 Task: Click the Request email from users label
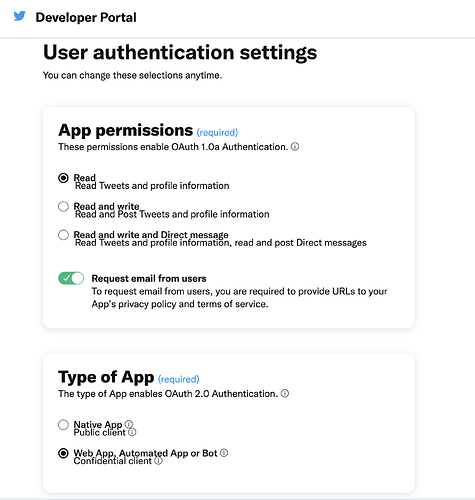tap(149, 278)
